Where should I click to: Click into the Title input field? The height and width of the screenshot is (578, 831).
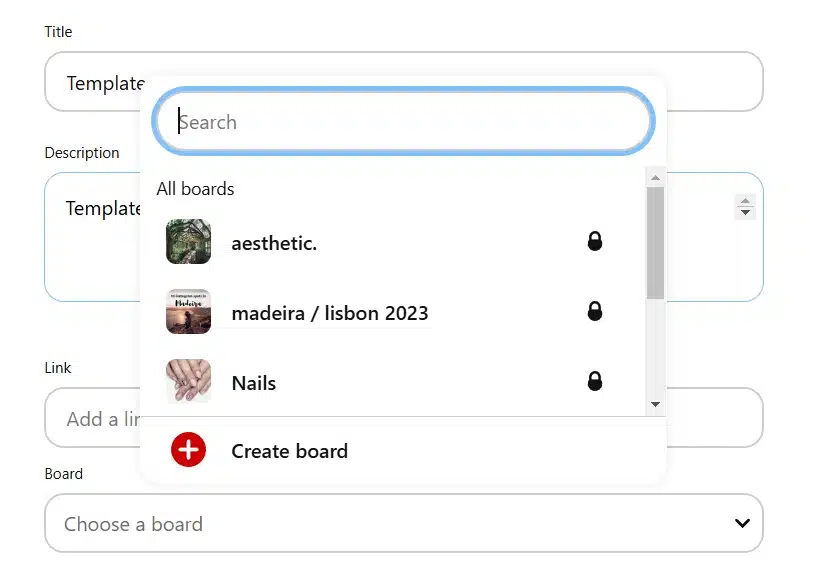(403, 82)
